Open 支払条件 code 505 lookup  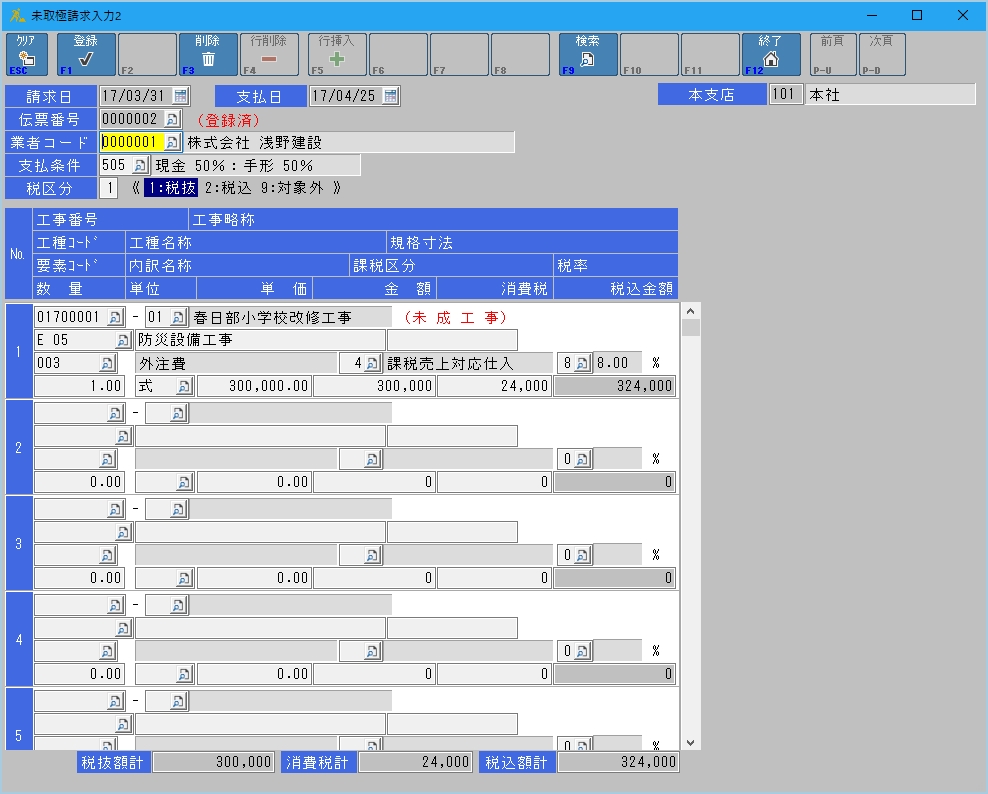pos(139,165)
